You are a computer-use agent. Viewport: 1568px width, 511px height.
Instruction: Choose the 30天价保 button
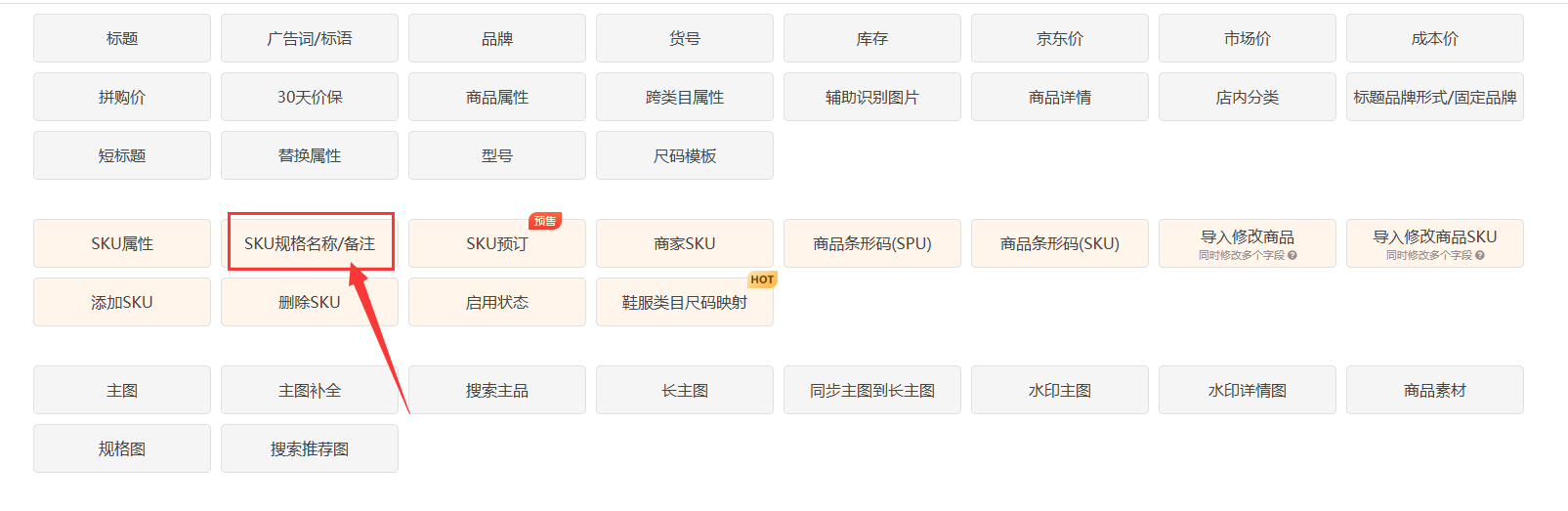310,97
